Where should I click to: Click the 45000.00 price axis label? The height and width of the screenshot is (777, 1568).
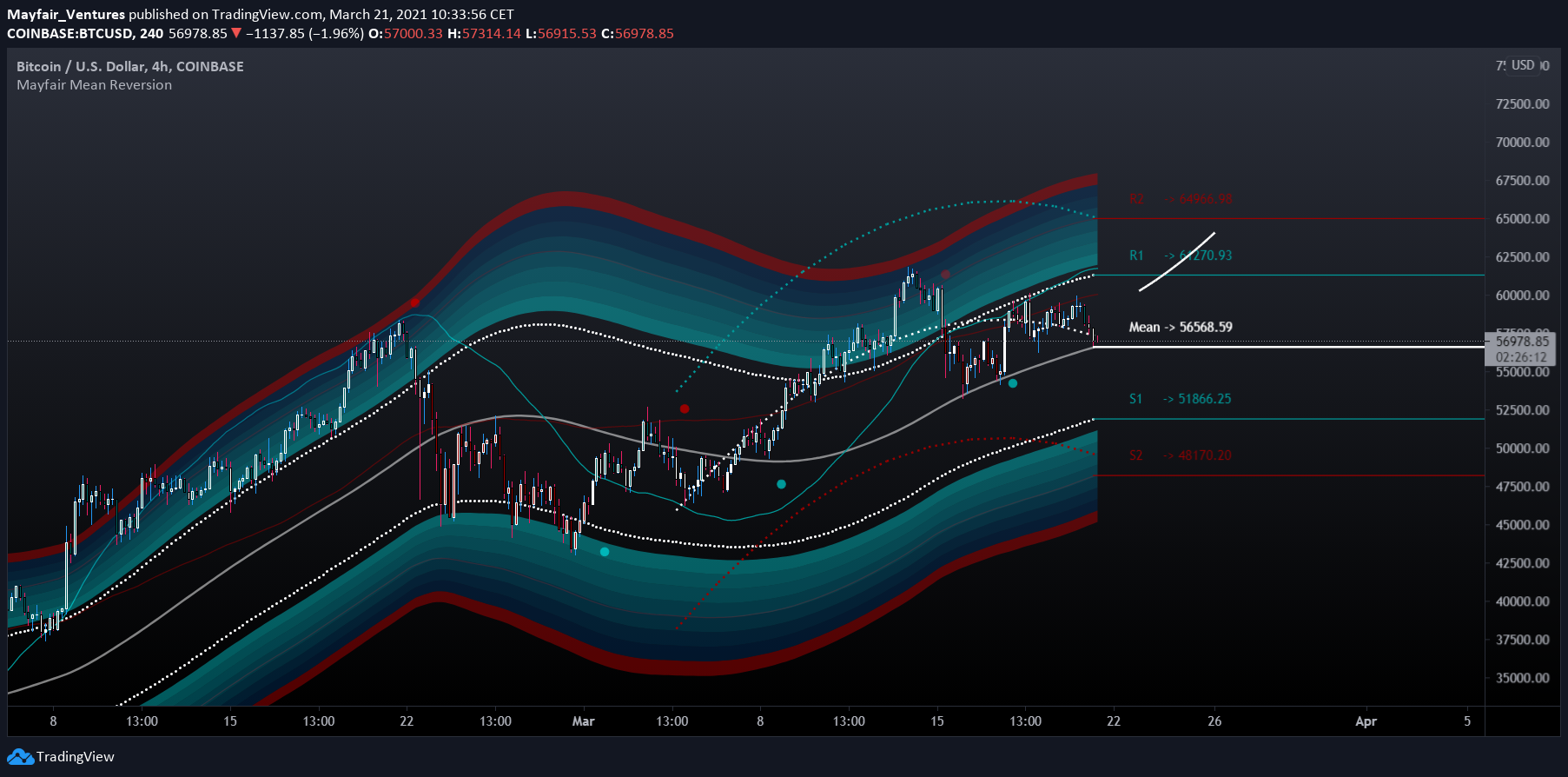click(x=1522, y=525)
